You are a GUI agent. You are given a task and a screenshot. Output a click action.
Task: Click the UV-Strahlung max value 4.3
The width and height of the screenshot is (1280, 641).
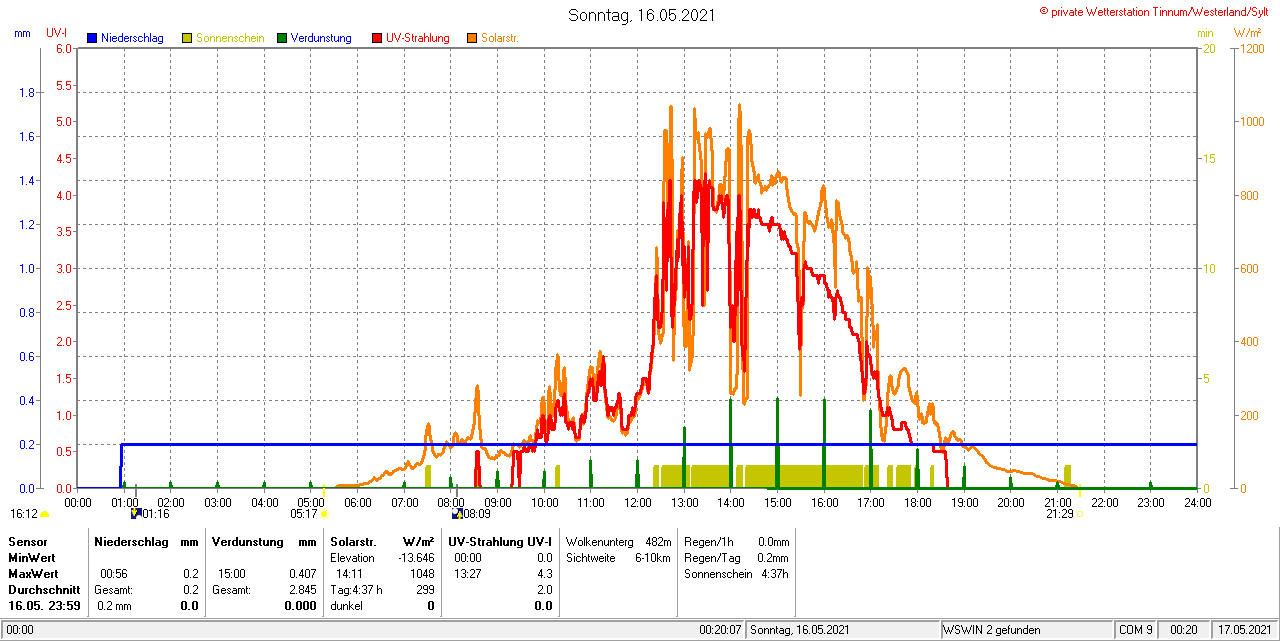coord(545,574)
